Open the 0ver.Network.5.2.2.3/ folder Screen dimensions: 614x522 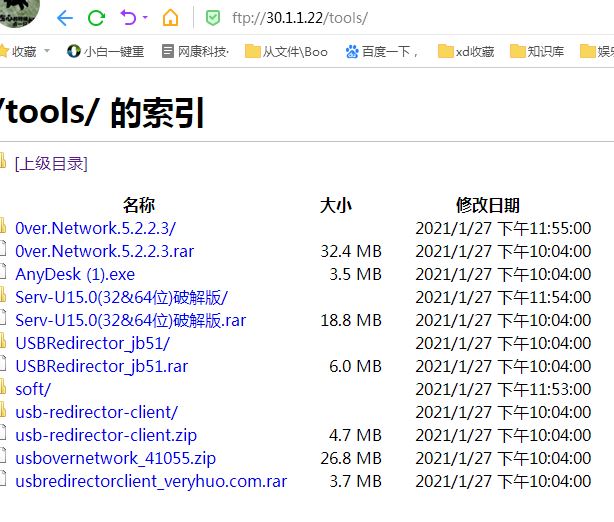tap(96, 228)
